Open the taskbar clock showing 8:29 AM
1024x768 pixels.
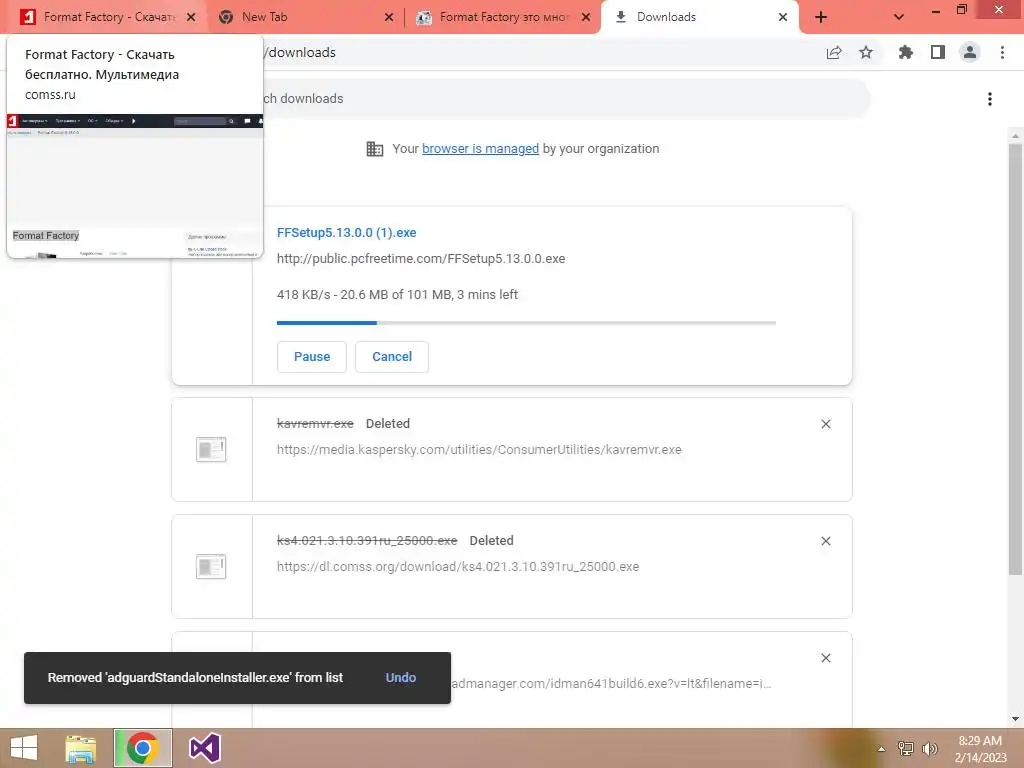[980, 749]
